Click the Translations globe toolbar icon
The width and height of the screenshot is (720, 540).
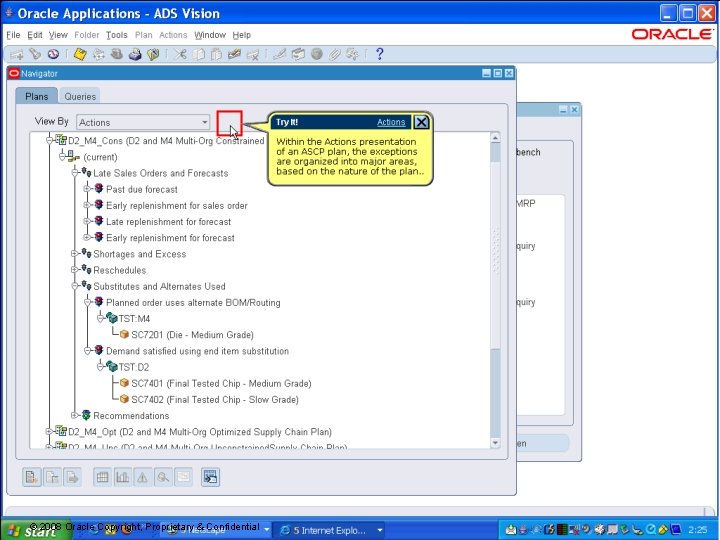(316, 54)
